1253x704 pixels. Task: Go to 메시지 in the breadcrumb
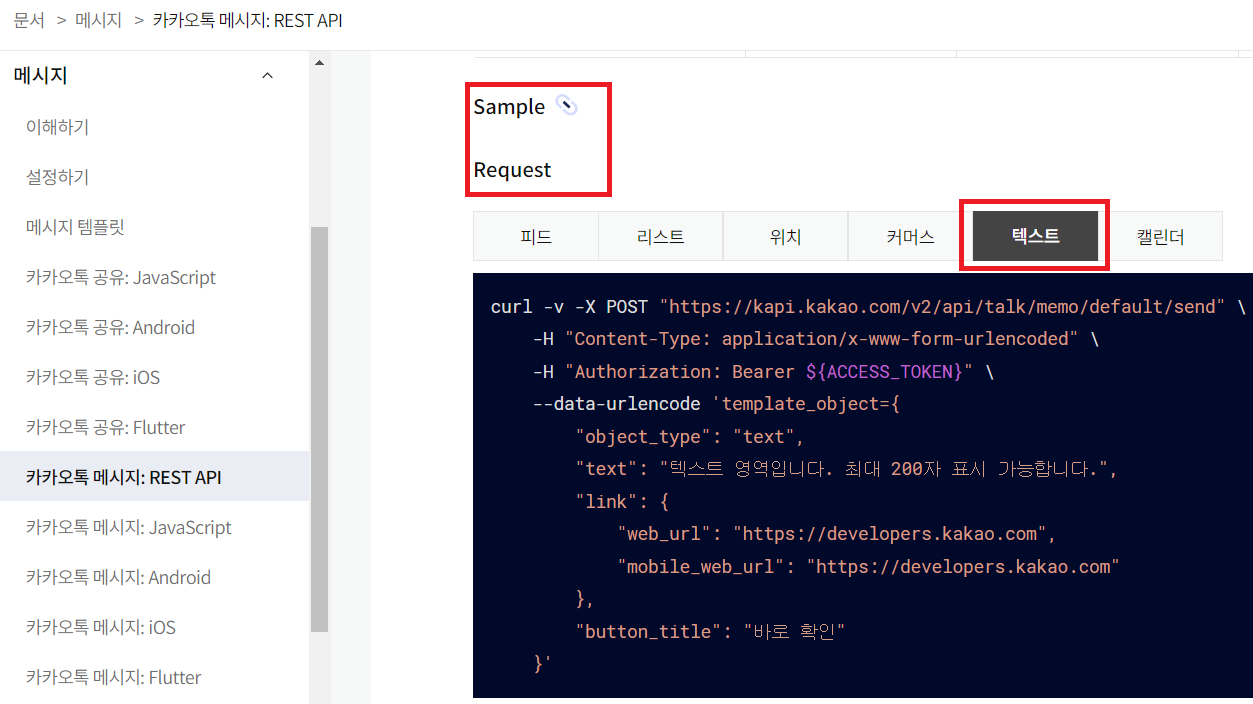point(99,20)
